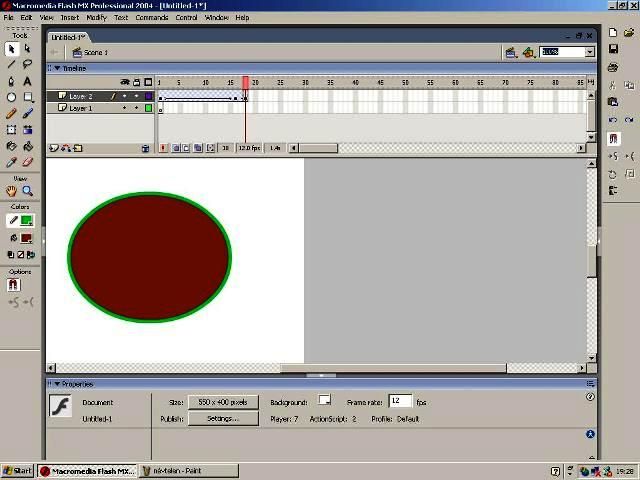640x480 pixels.
Task: Toggle visibility dot for Layer 1
Action: click(x=125, y=108)
